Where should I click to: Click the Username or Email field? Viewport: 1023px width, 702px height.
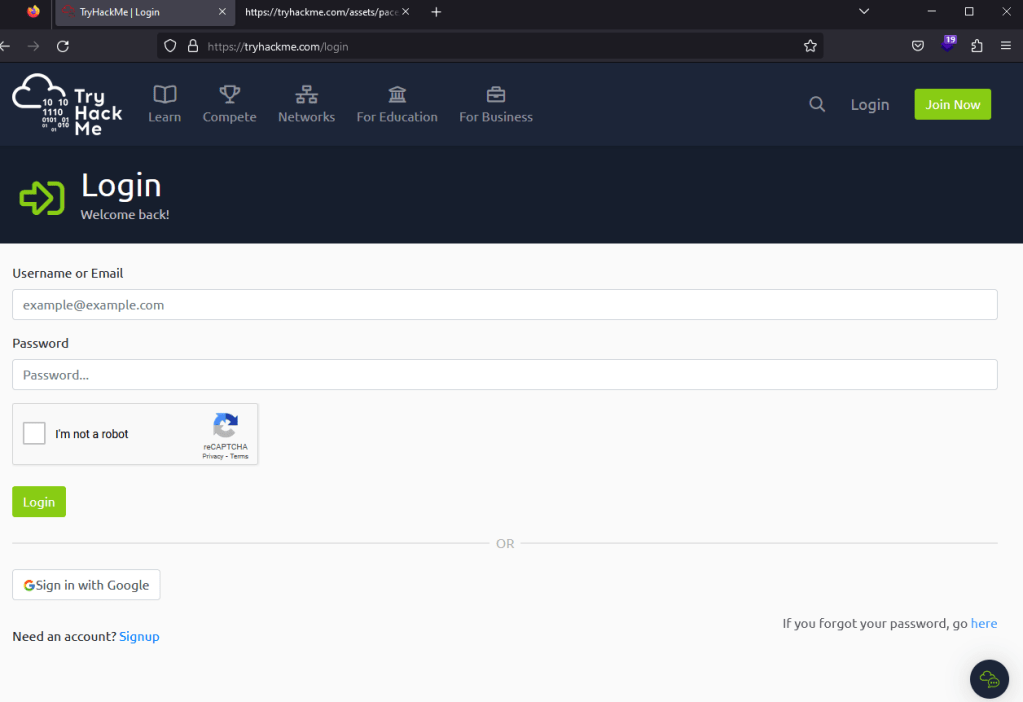(504, 305)
